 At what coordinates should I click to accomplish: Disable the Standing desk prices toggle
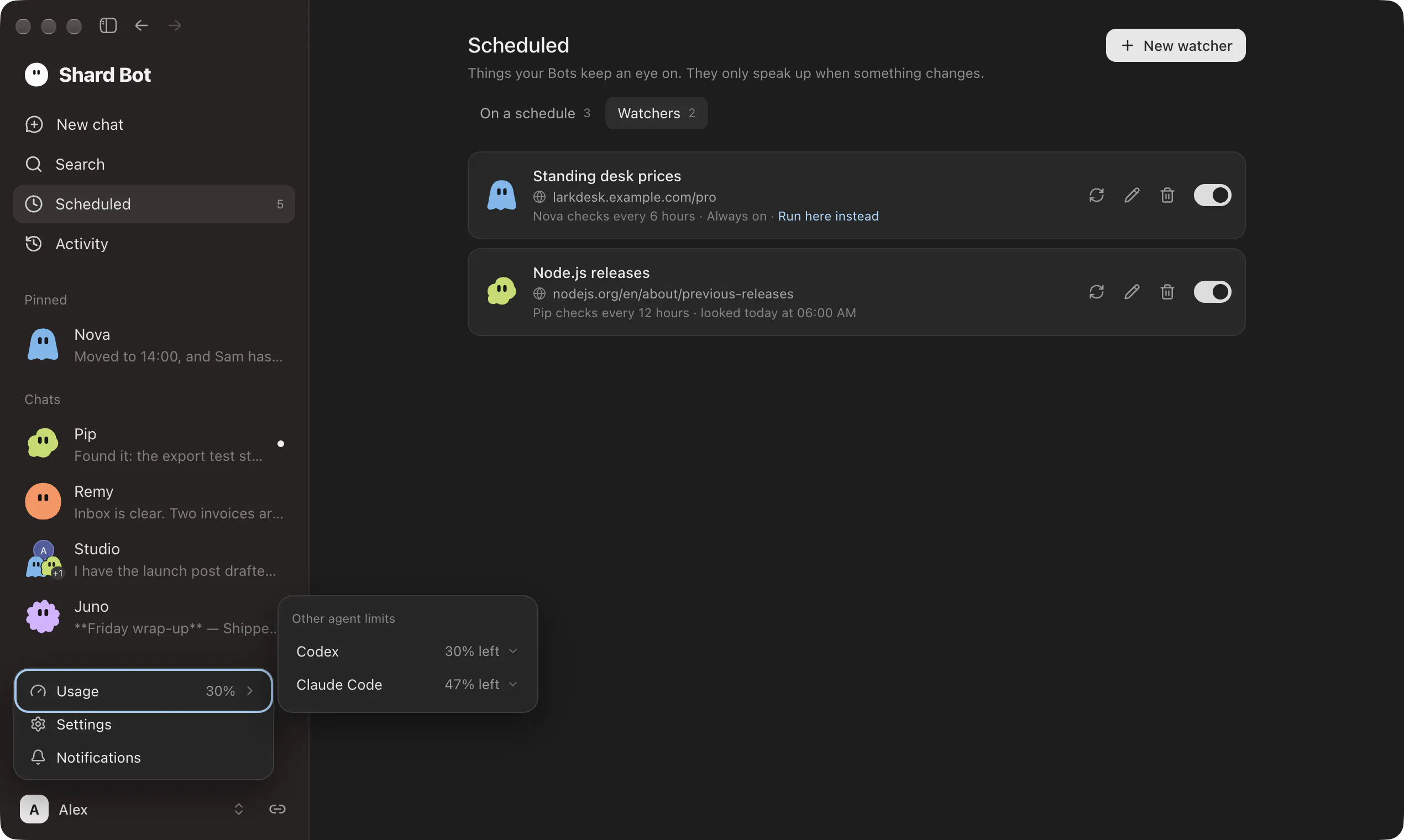(1212, 195)
